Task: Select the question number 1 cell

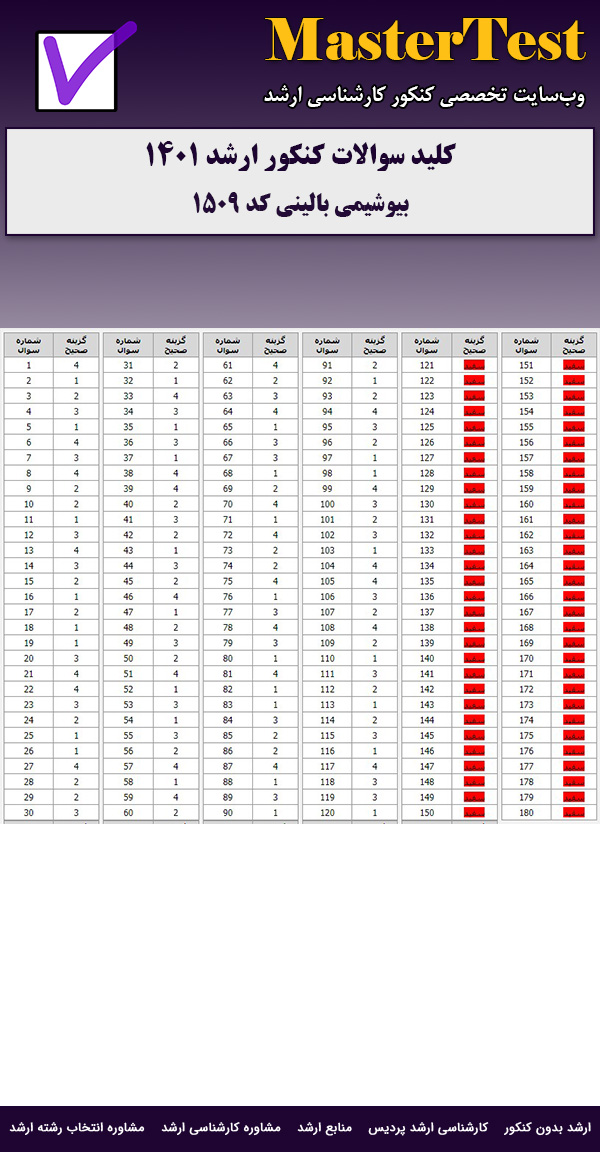Action: [x=29, y=366]
